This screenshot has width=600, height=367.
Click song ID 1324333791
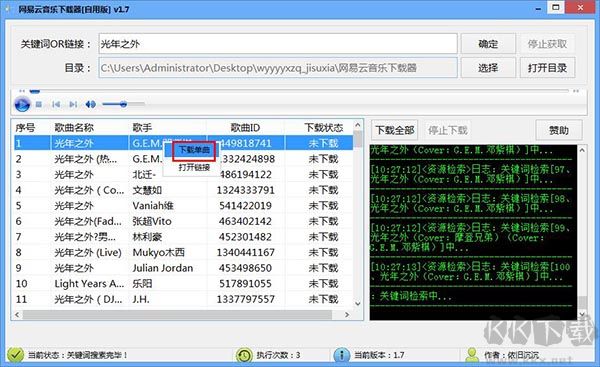point(245,190)
